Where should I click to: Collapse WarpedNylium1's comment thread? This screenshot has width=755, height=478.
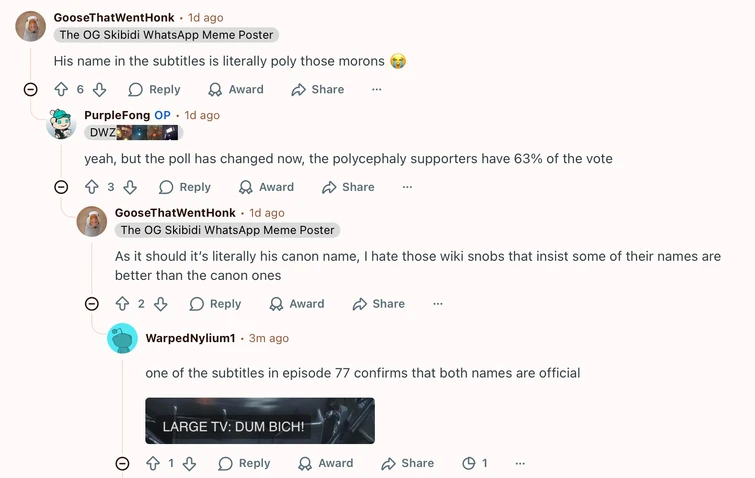point(122,464)
